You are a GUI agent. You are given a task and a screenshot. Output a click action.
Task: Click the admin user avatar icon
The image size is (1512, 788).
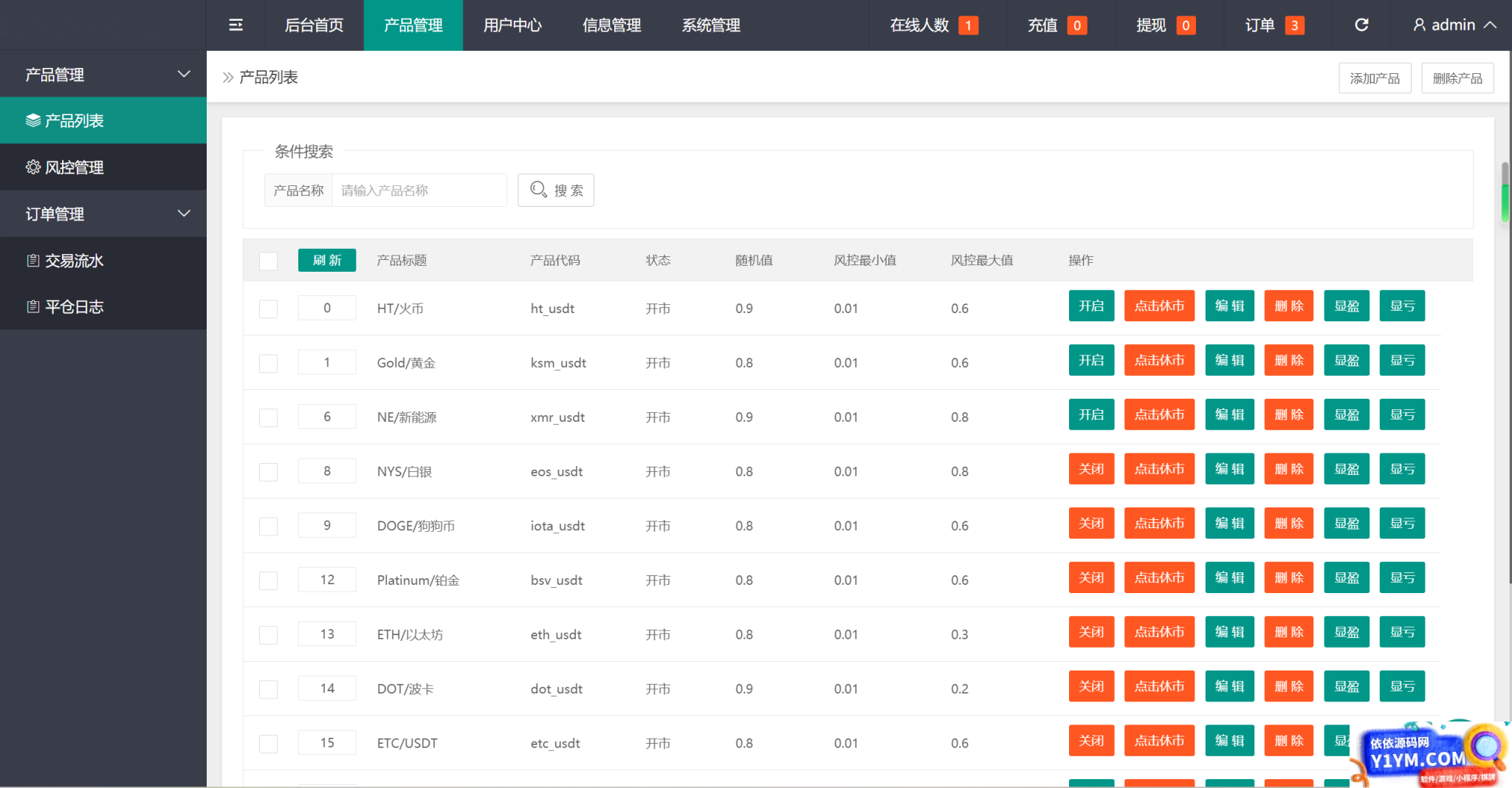click(1419, 25)
